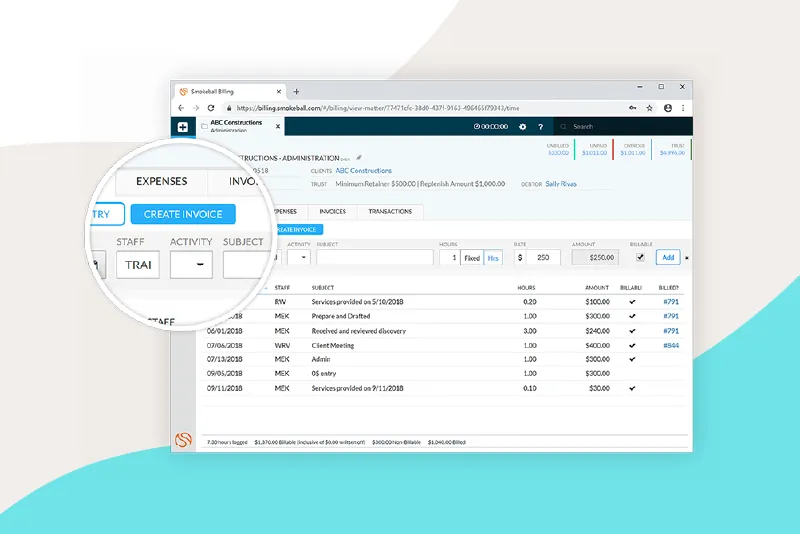Click the folder icon beside ABC Constructions tab

click(x=204, y=126)
